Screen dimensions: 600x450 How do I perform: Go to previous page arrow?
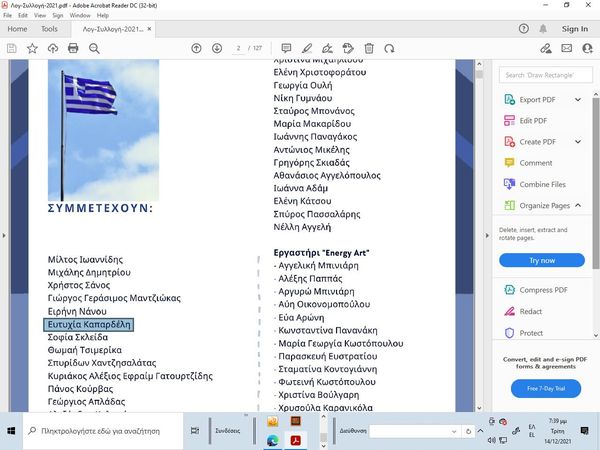(x=196, y=48)
